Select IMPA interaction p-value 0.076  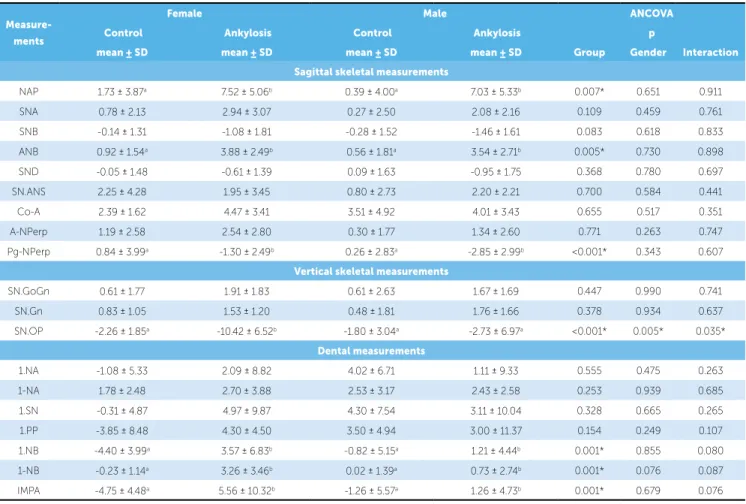(x=710, y=490)
